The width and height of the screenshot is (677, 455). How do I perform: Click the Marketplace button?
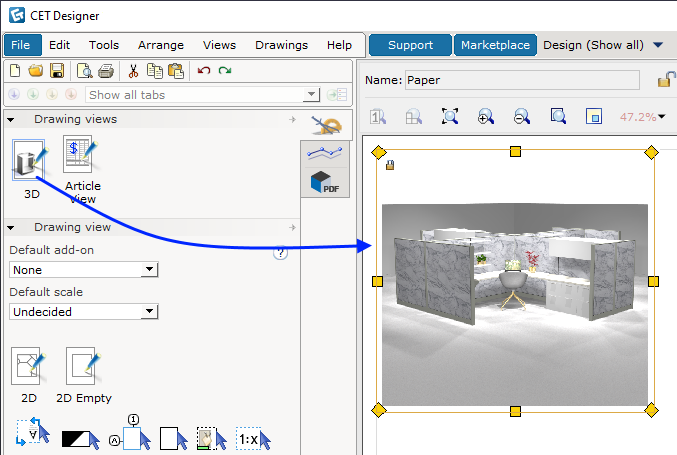(x=495, y=45)
